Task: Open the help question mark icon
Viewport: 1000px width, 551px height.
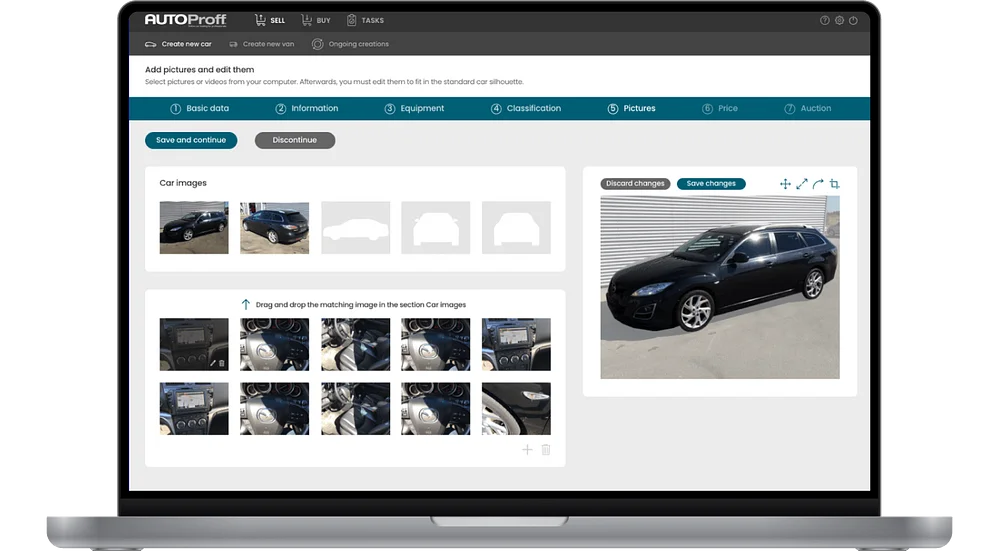Action: click(x=825, y=20)
